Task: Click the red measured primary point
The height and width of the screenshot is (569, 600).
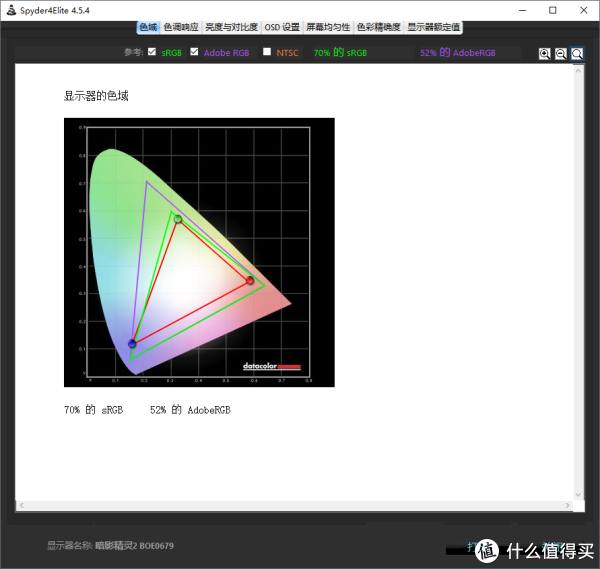Action: tap(250, 280)
